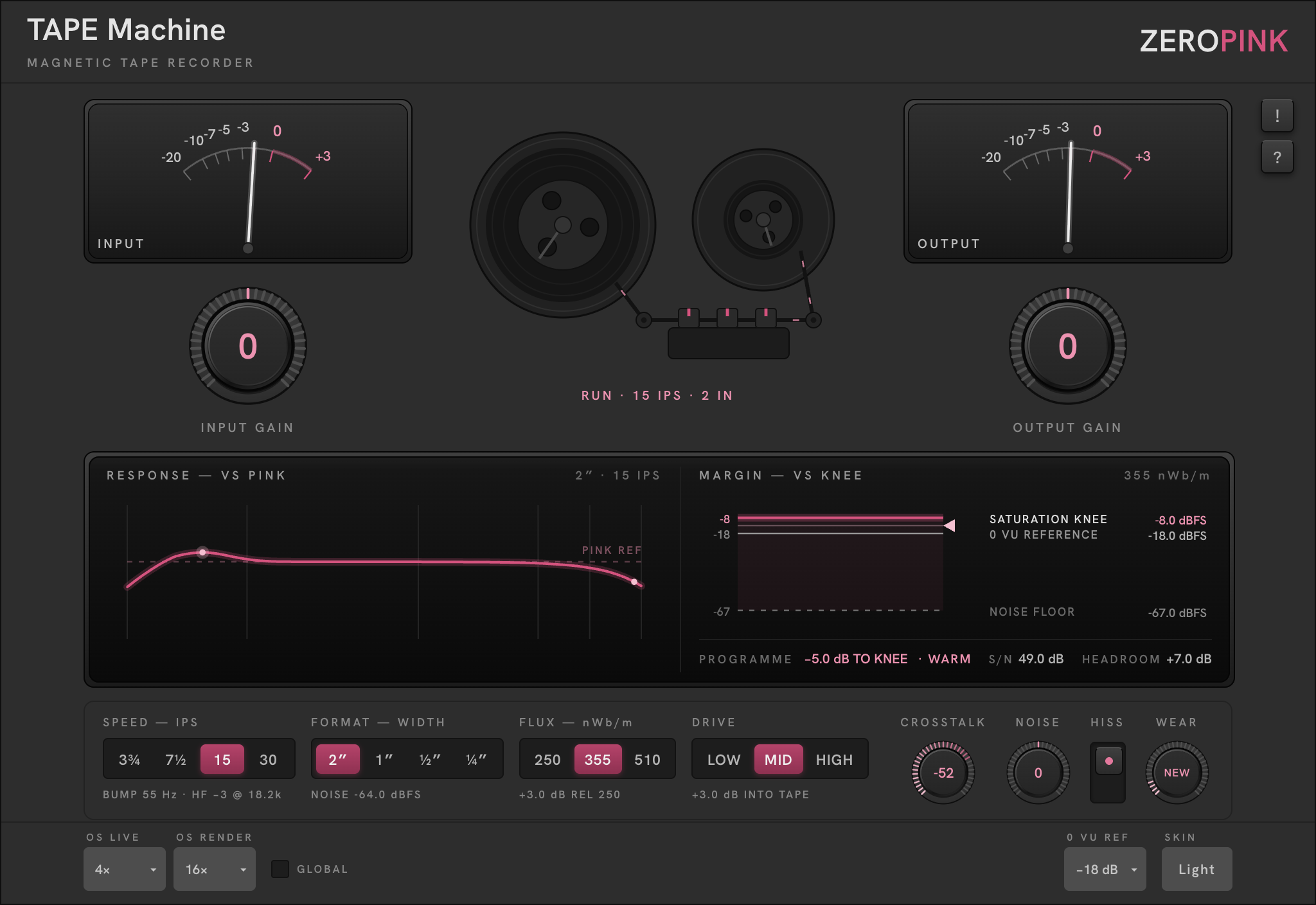Image resolution: width=1316 pixels, height=905 pixels.
Task: Click the Input VU meter
Action: pos(248,181)
